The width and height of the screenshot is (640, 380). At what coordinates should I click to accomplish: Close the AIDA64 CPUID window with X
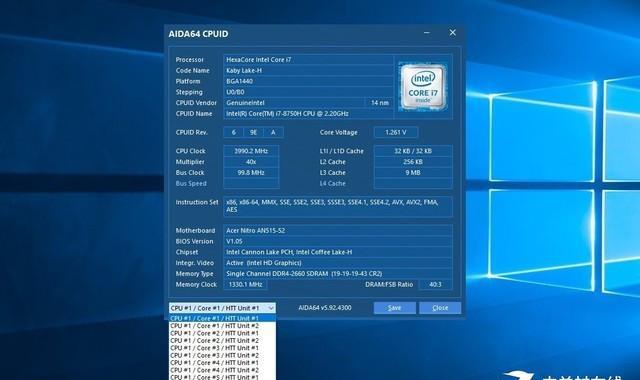tap(453, 33)
